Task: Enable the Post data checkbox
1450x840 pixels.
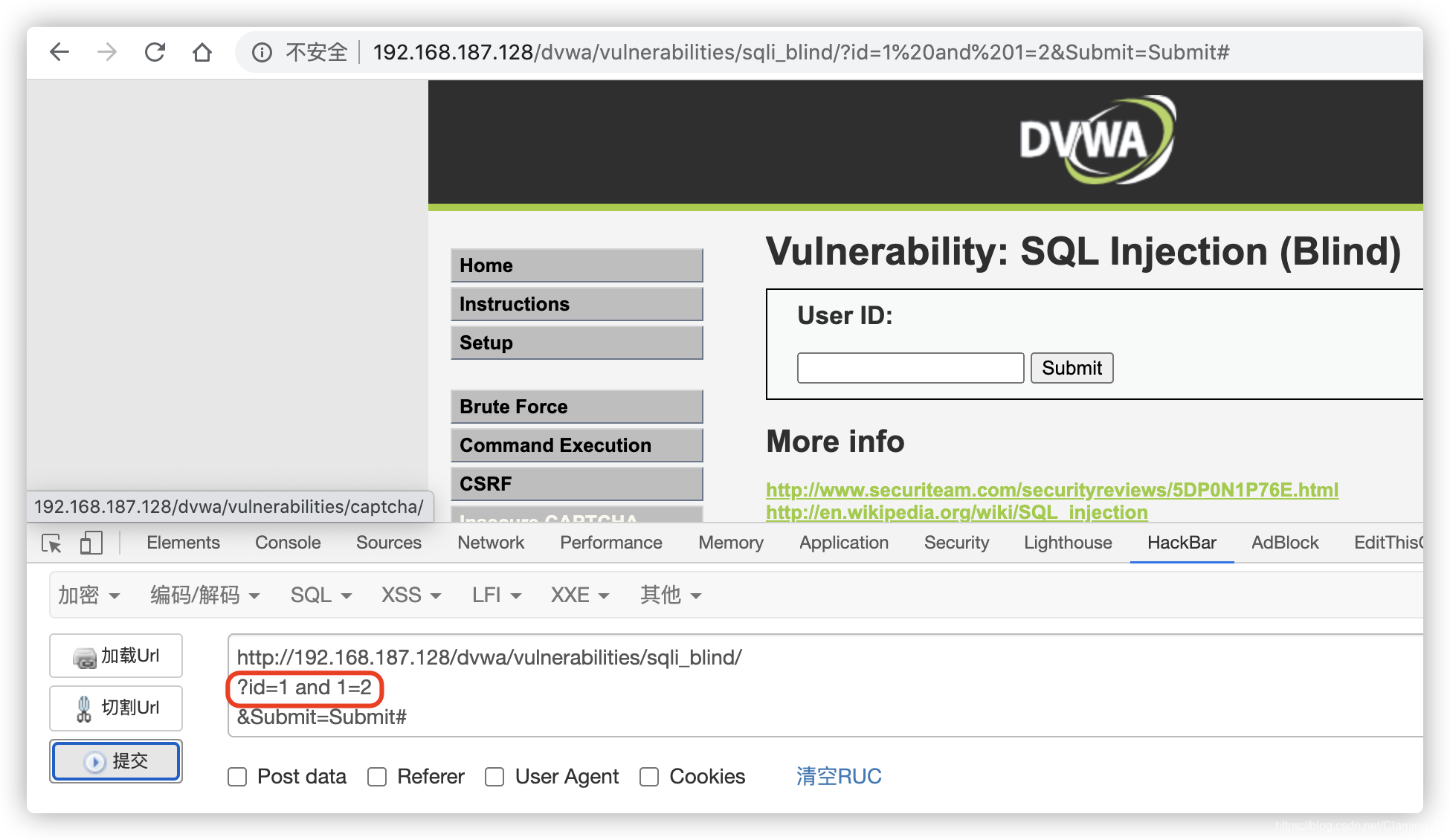Action: 237,777
